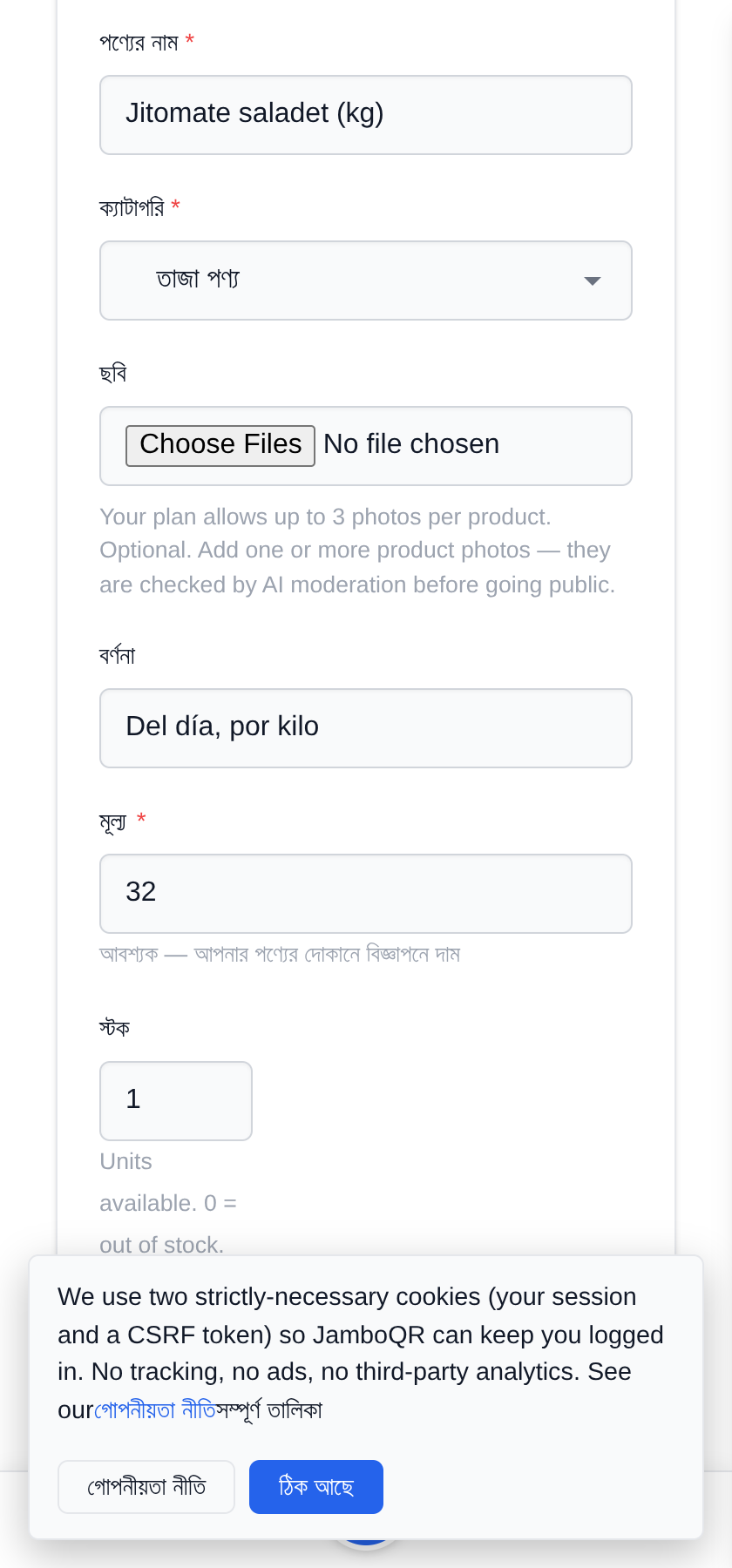Viewport: 732px width, 1568px height.
Task: Click the স্টক label
Action: point(114,1029)
